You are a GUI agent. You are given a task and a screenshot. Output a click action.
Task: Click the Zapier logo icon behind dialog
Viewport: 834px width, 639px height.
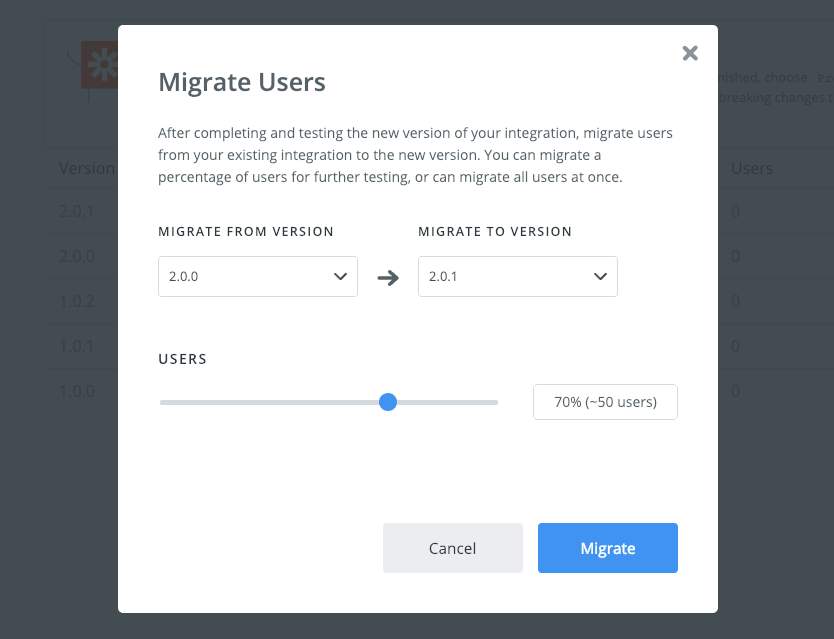click(x=99, y=65)
